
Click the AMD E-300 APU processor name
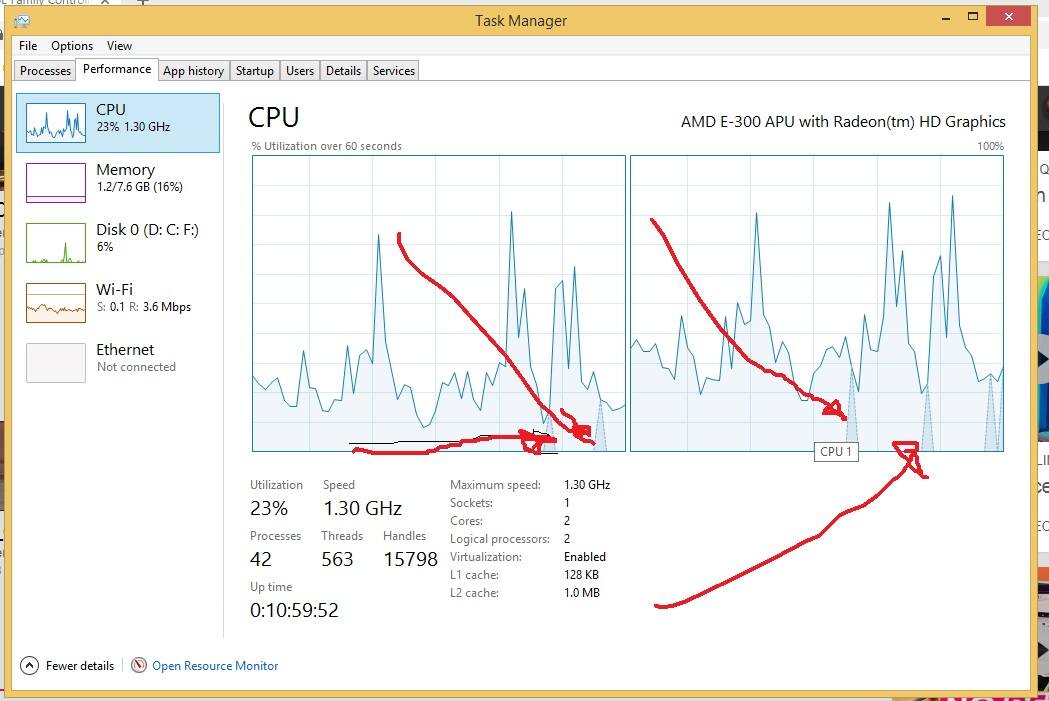tap(843, 122)
